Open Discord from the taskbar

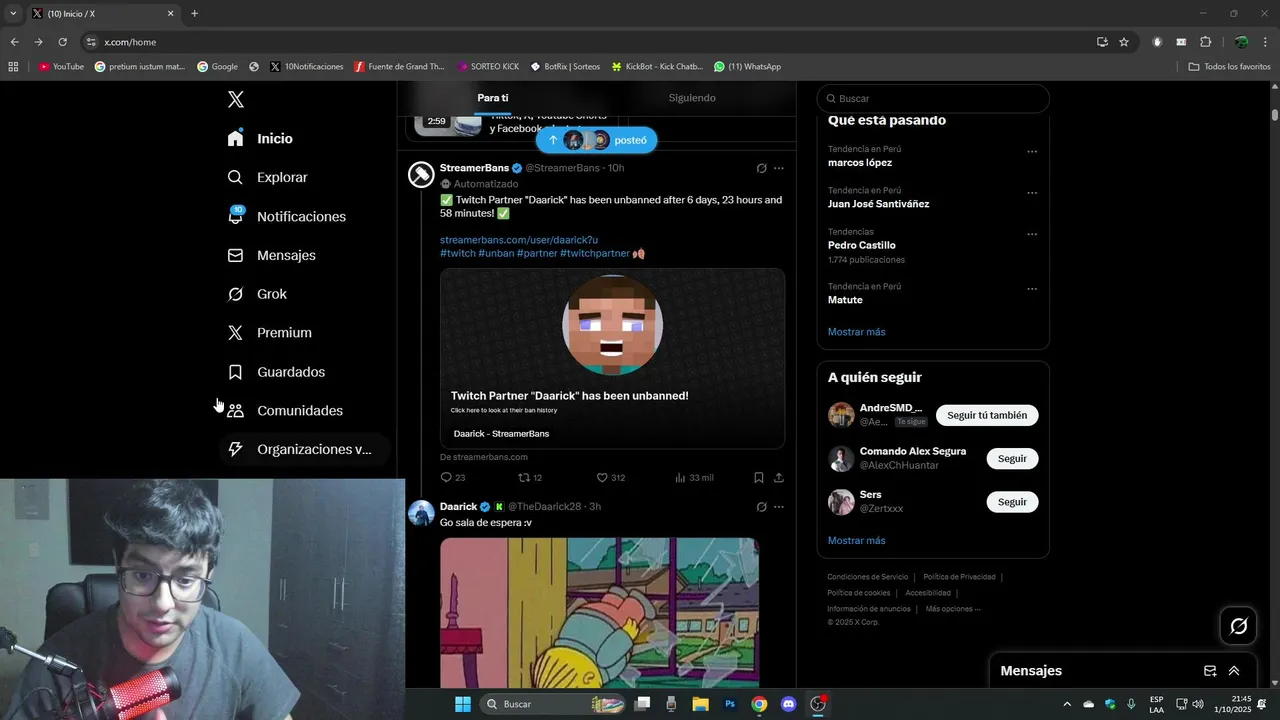point(788,704)
